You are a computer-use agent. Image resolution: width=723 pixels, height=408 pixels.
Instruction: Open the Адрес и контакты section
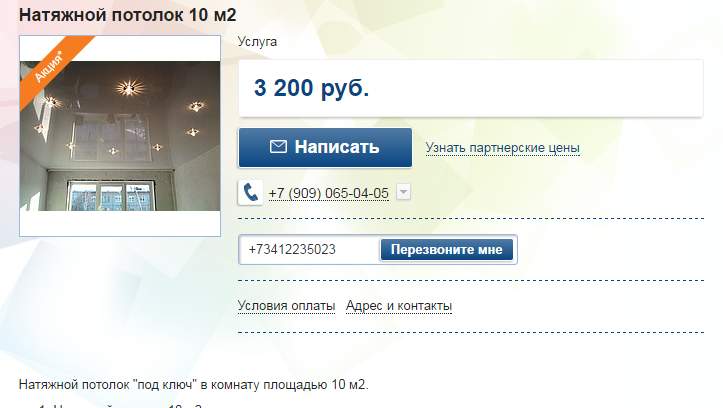tap(399, 306)
